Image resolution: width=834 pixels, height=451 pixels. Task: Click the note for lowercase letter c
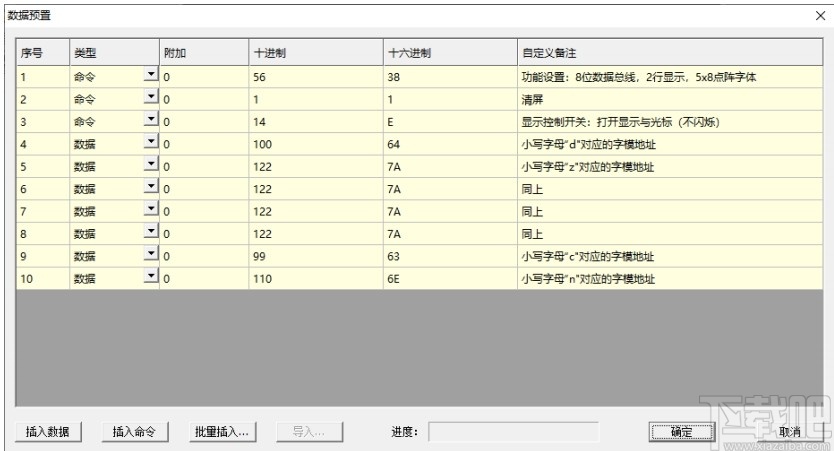pos(670,256)
